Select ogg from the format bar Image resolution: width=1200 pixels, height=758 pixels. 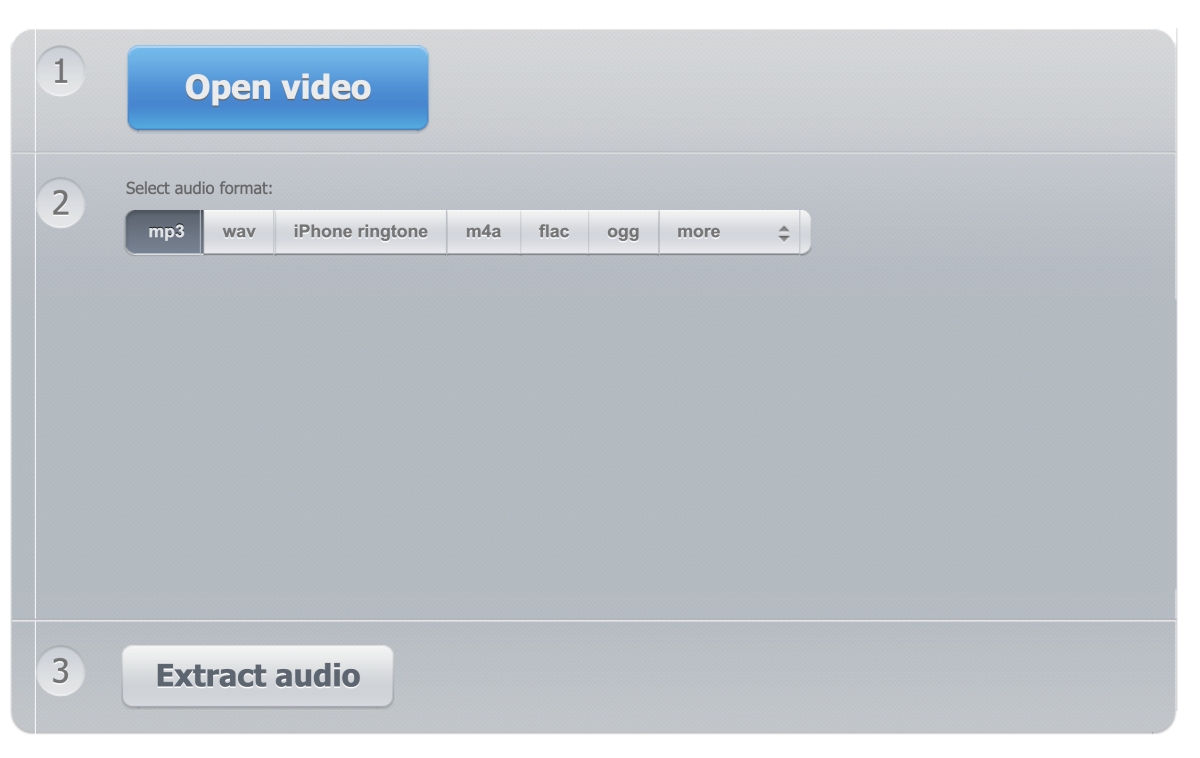(x=623, y=232)
